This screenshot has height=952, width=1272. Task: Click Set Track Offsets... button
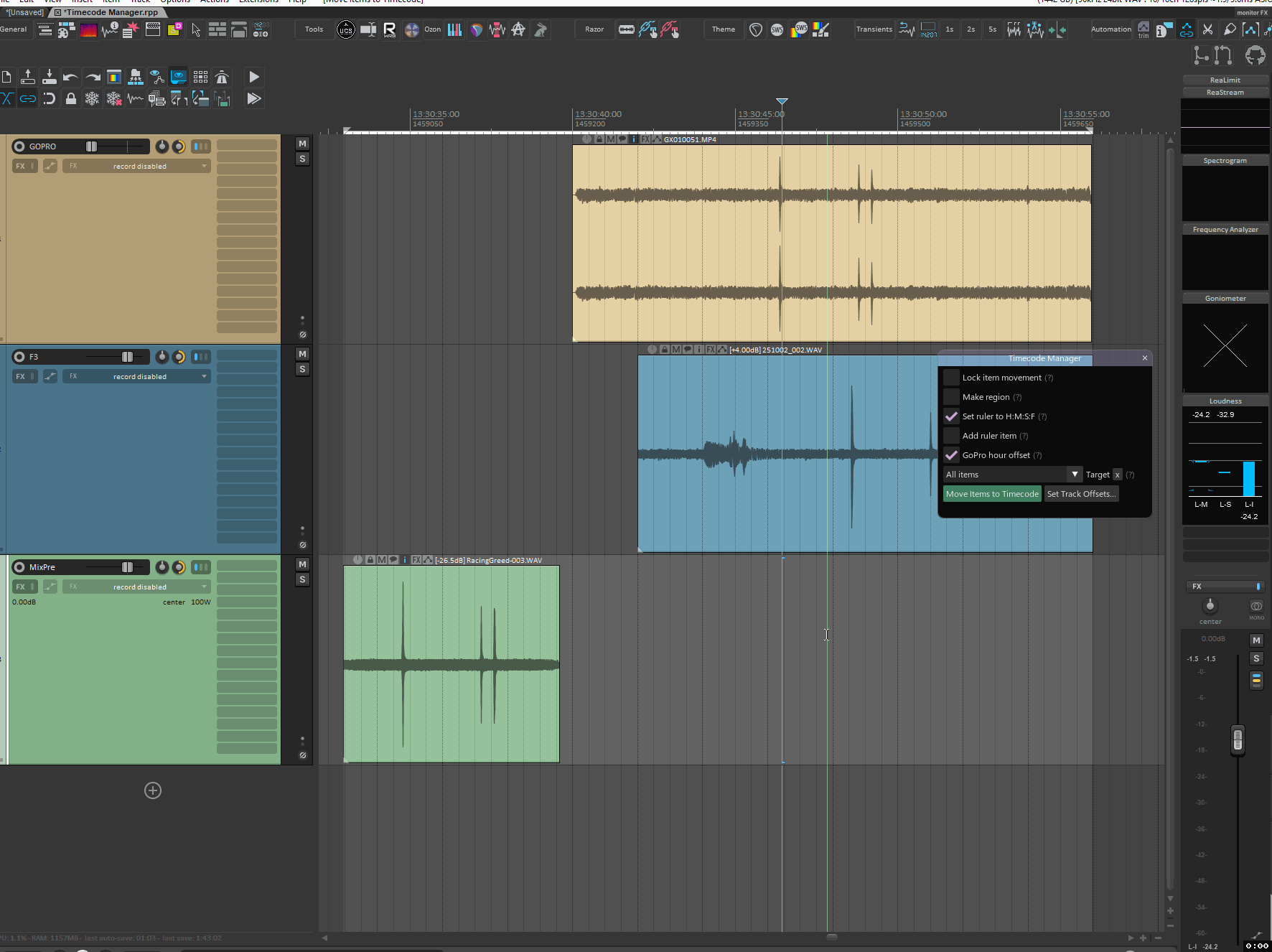[1081, 494]
